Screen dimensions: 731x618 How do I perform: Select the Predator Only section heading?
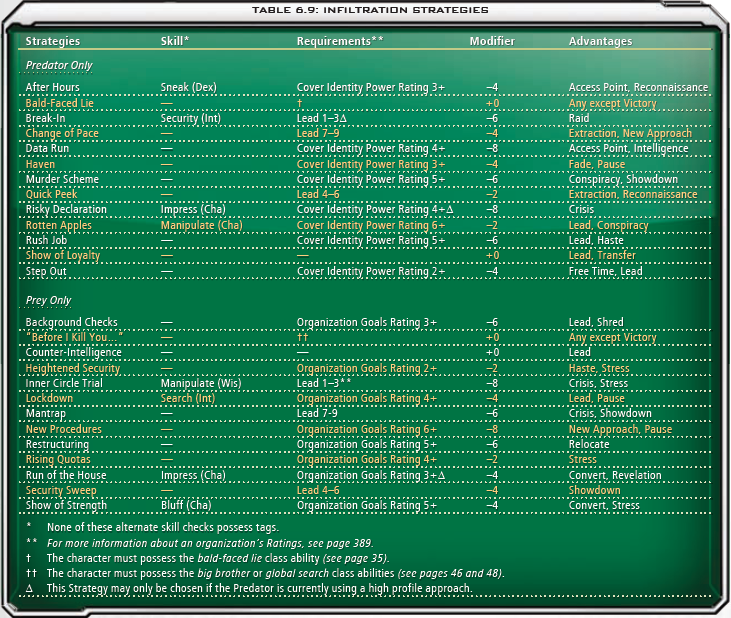pyautogui.click(x=59, y=65)
